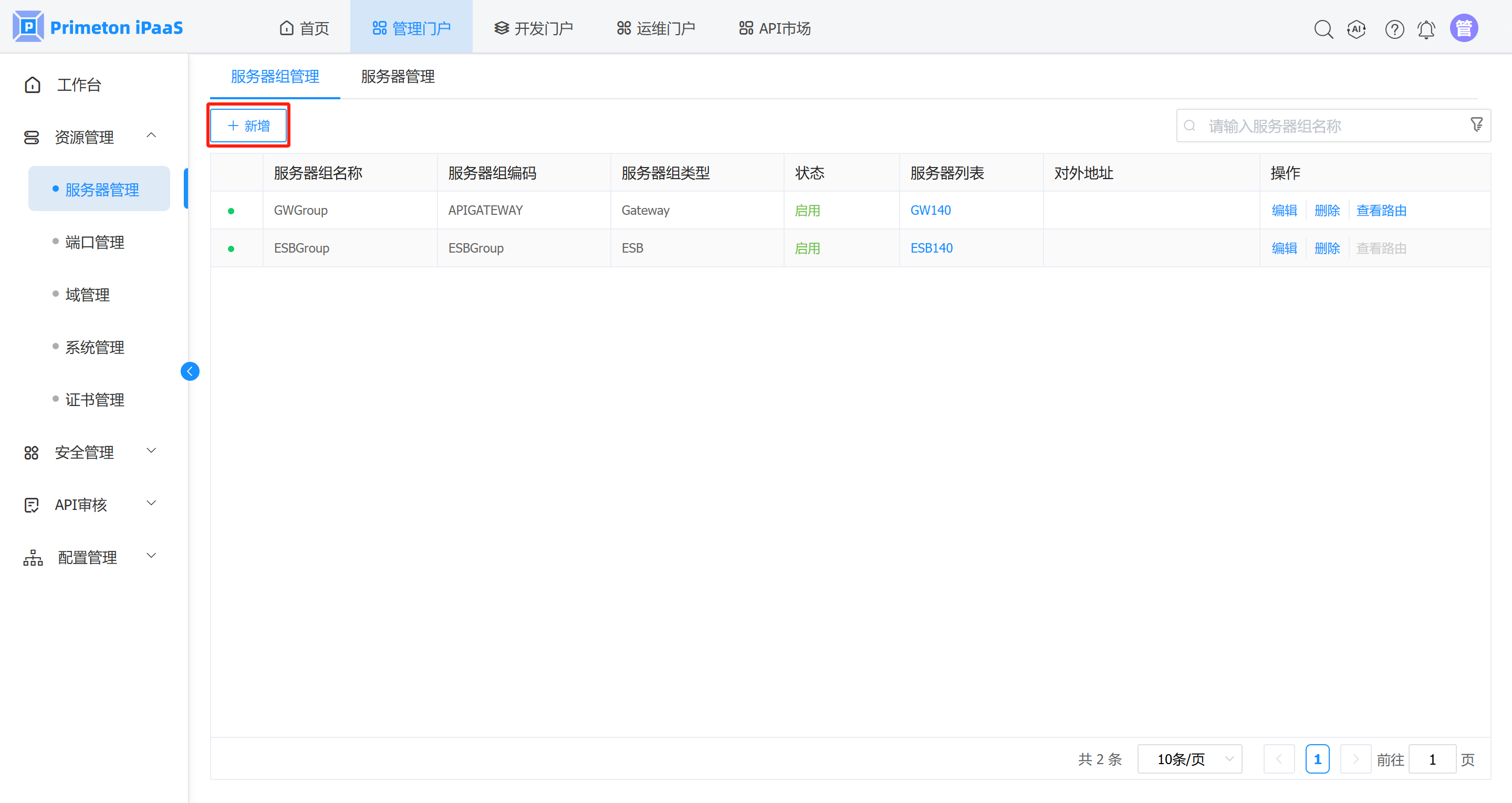Switch to the 服务器管理 tab

[x=397, y=76]
